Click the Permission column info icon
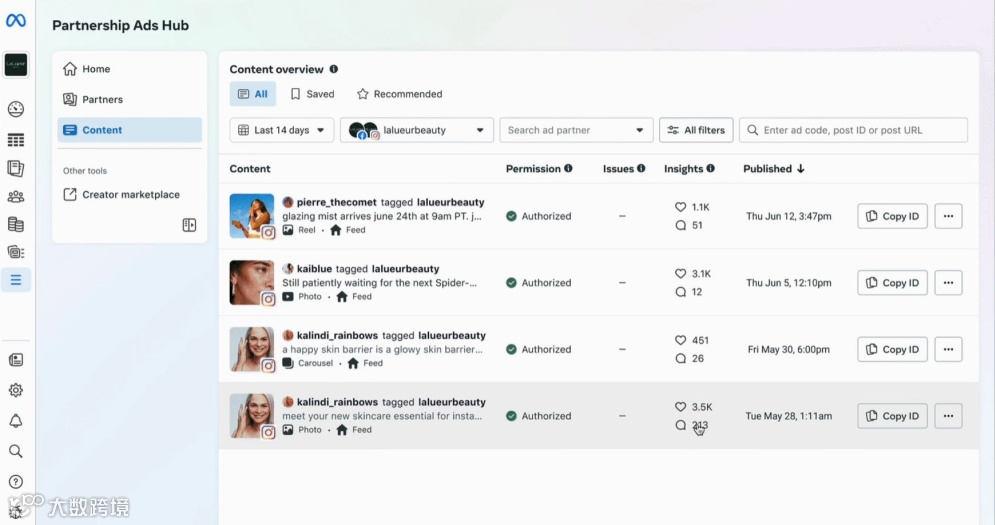The image size is (995, 525). (x=568, y=168)
